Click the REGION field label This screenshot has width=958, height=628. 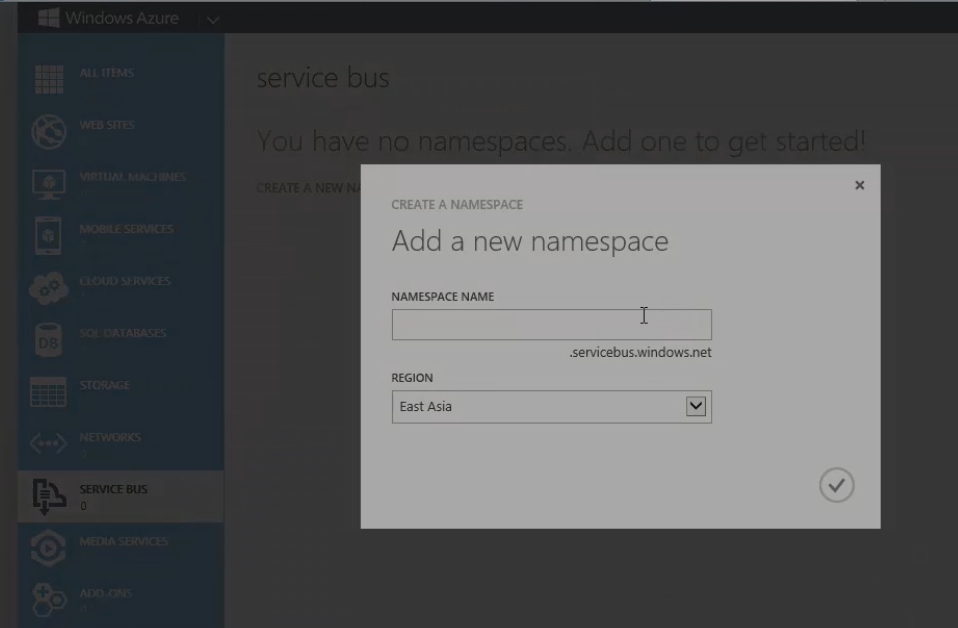pyautogui.click(x=412, y=378)
